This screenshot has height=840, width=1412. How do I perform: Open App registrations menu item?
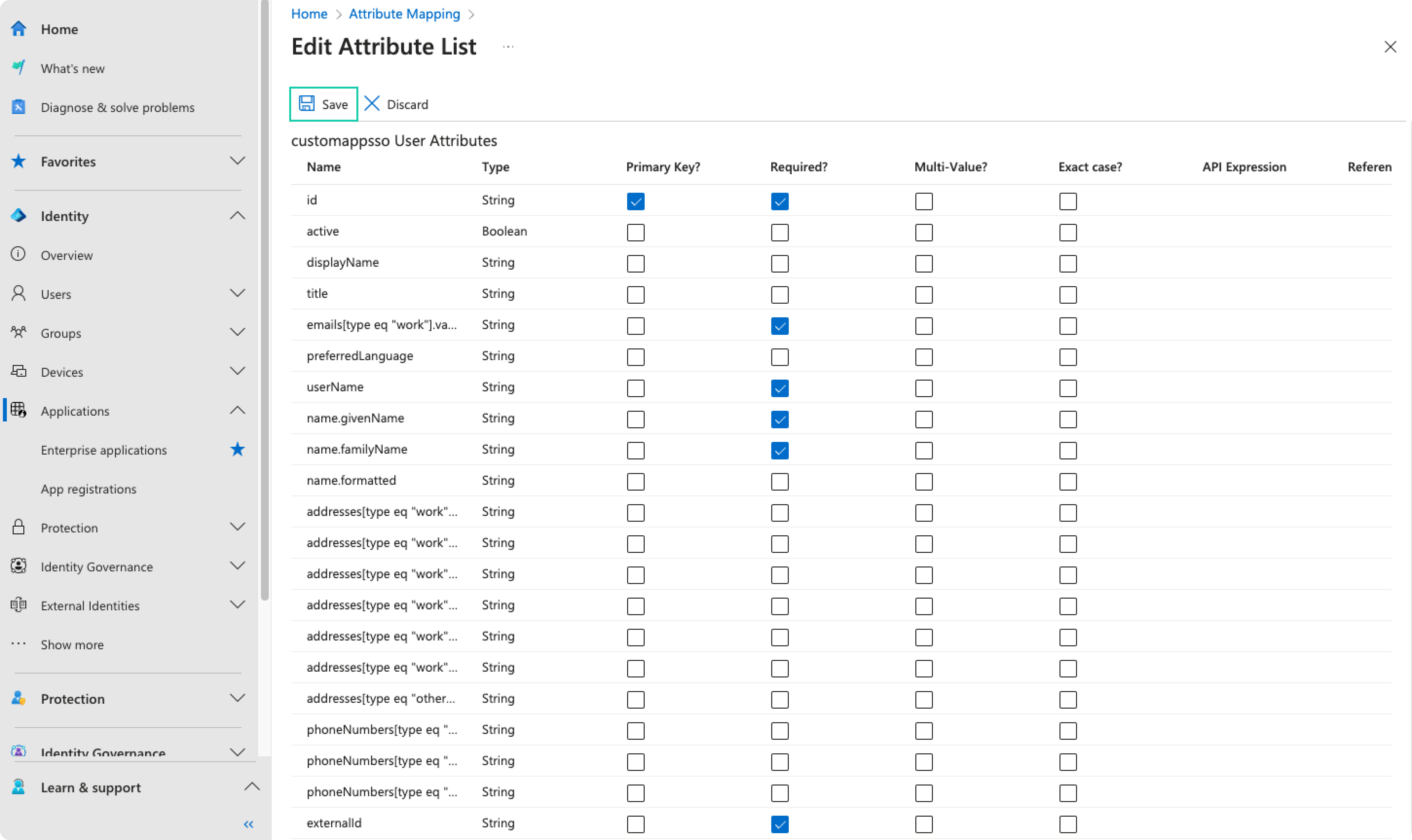coord(88,489)
